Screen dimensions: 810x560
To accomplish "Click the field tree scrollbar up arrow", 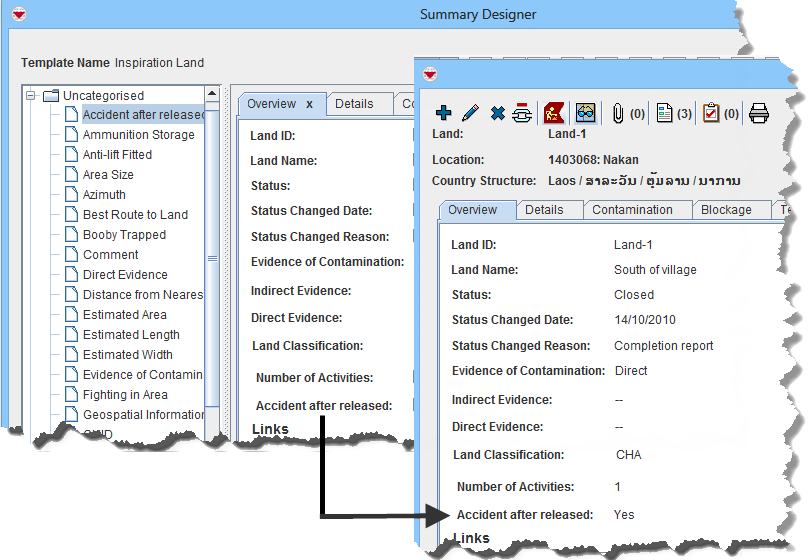I will pyautogui.click(x=212, y=93).
